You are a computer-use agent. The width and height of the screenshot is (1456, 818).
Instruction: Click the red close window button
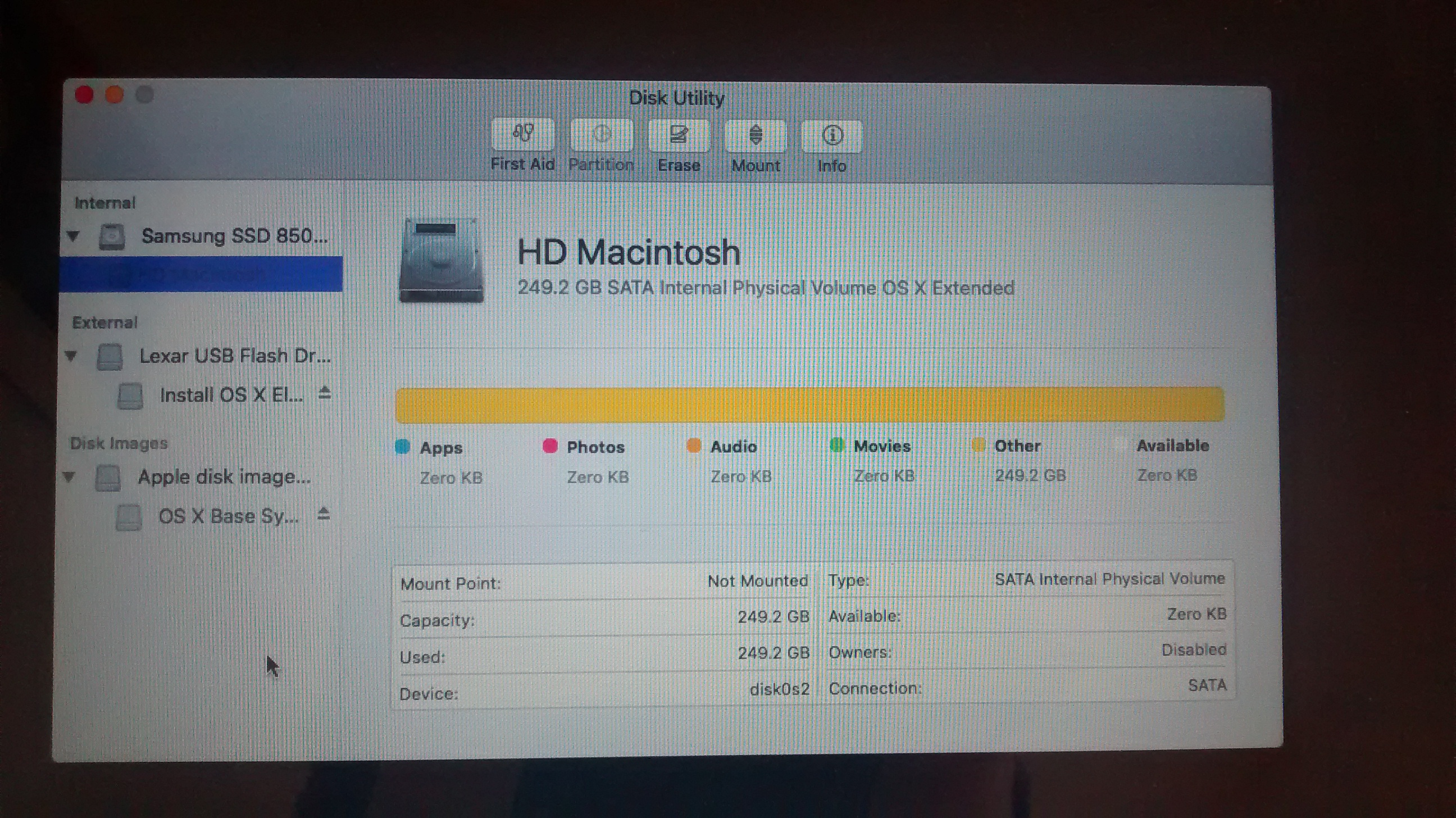click(x=84, y=95)
